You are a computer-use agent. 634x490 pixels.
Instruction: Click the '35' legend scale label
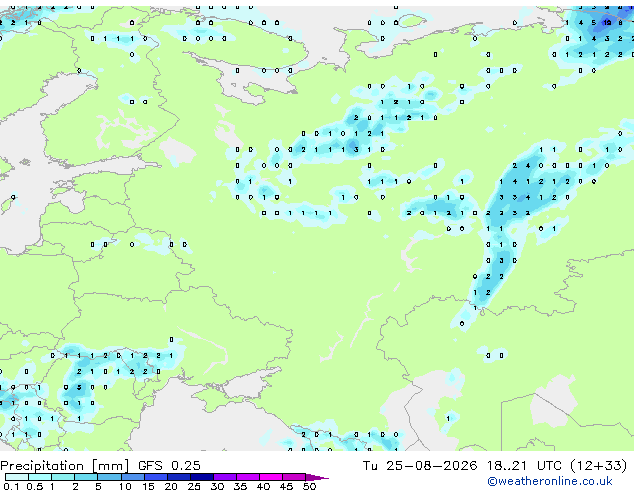tap(240, 486)
